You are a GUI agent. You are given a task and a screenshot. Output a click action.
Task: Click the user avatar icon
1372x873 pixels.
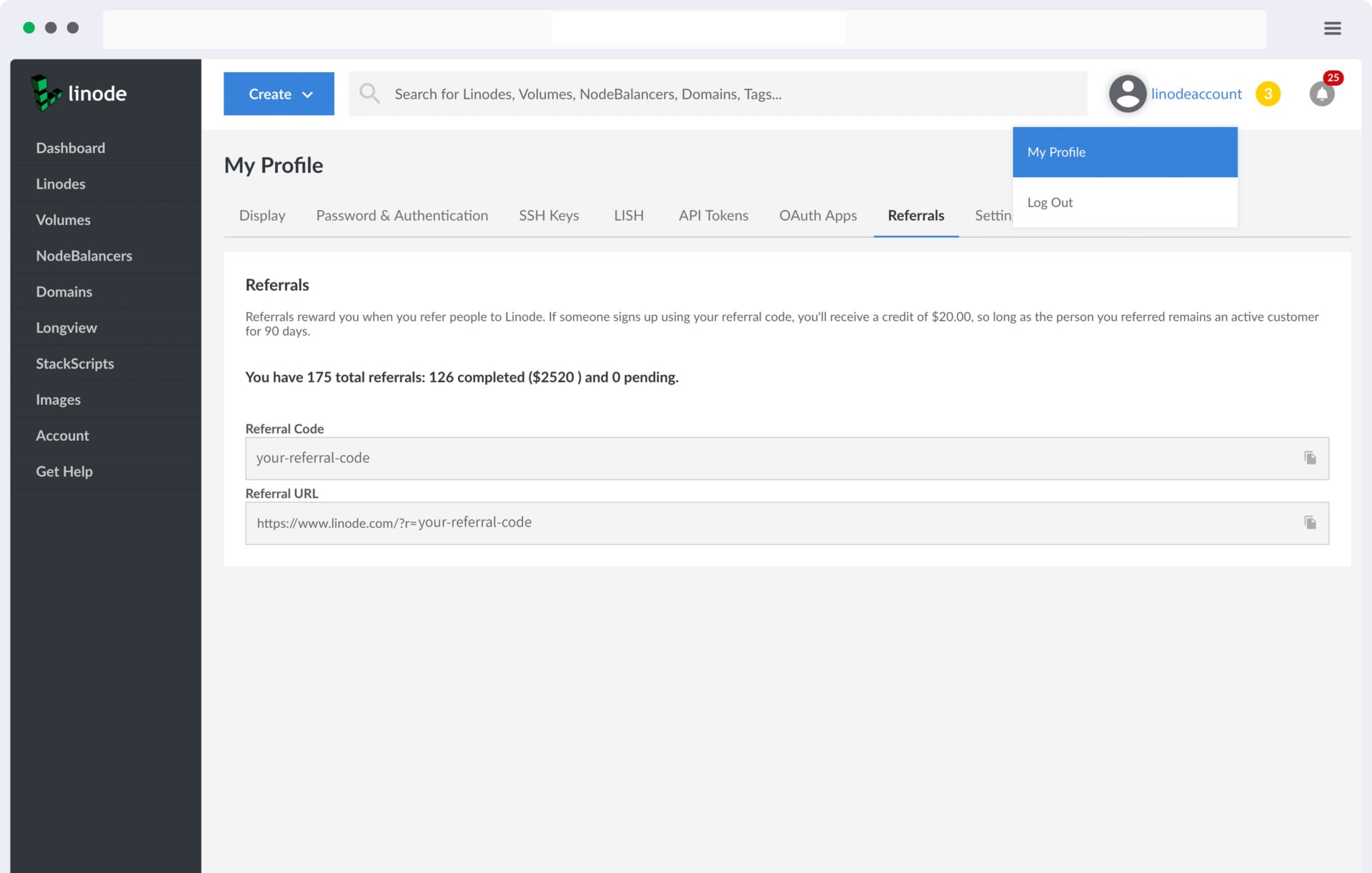[1127, 94]
